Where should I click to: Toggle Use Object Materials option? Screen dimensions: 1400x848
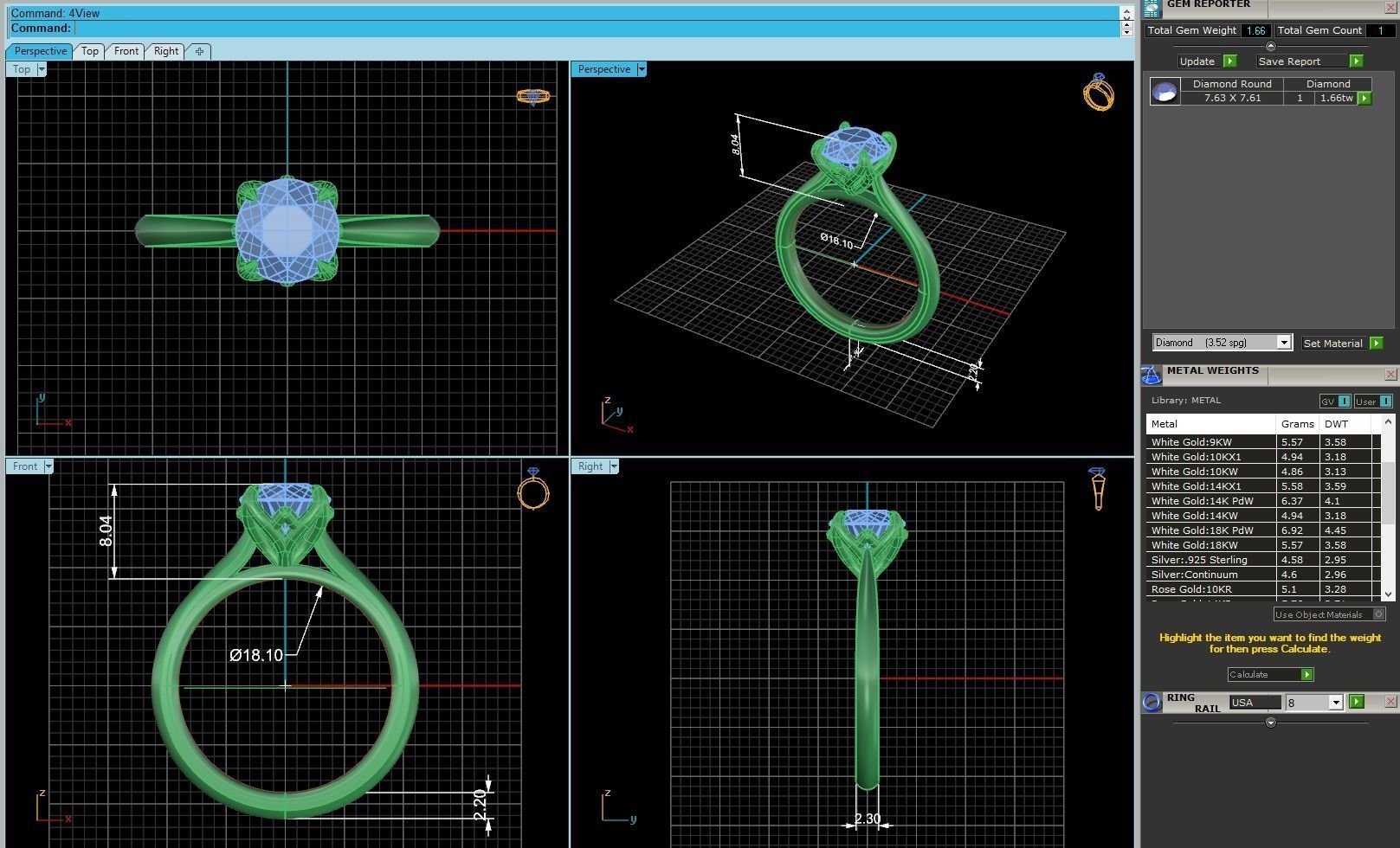[1329, 614]
